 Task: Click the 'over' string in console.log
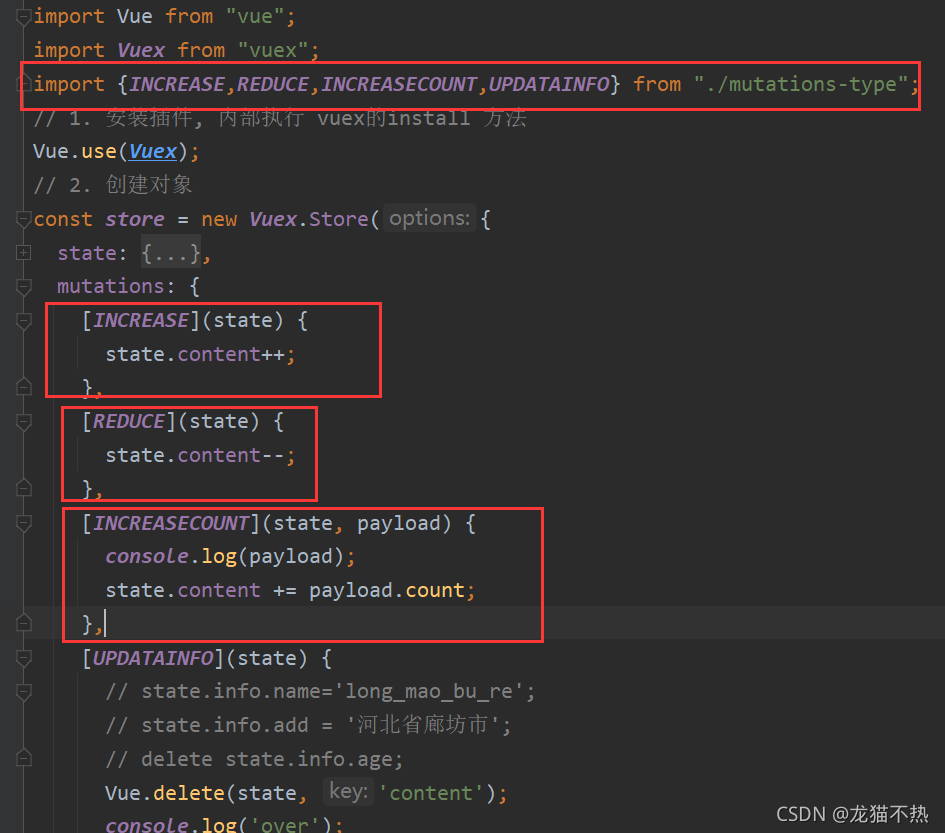[x=285, y=825]
